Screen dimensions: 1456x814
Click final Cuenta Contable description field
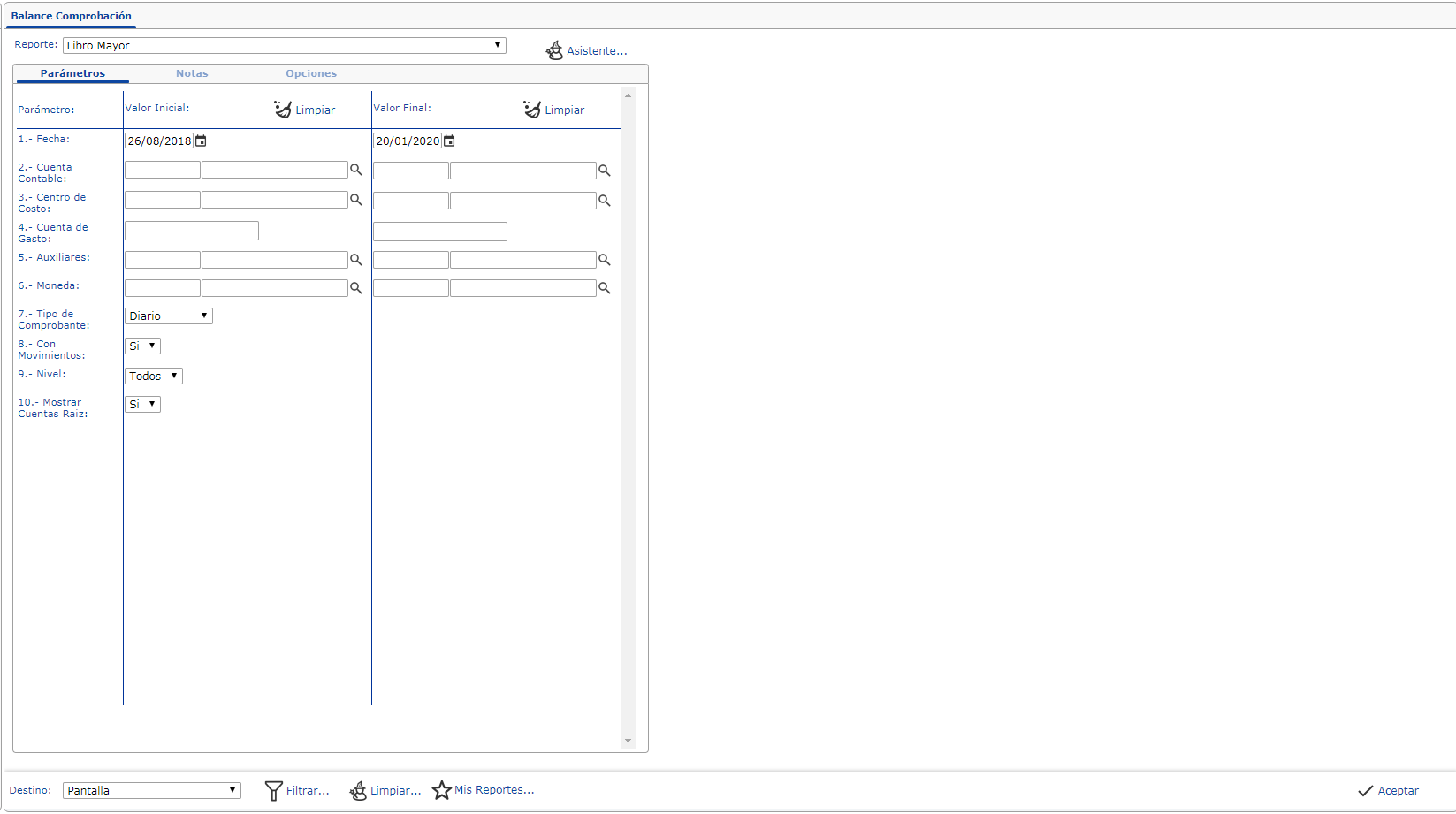(x=523, y=171)
